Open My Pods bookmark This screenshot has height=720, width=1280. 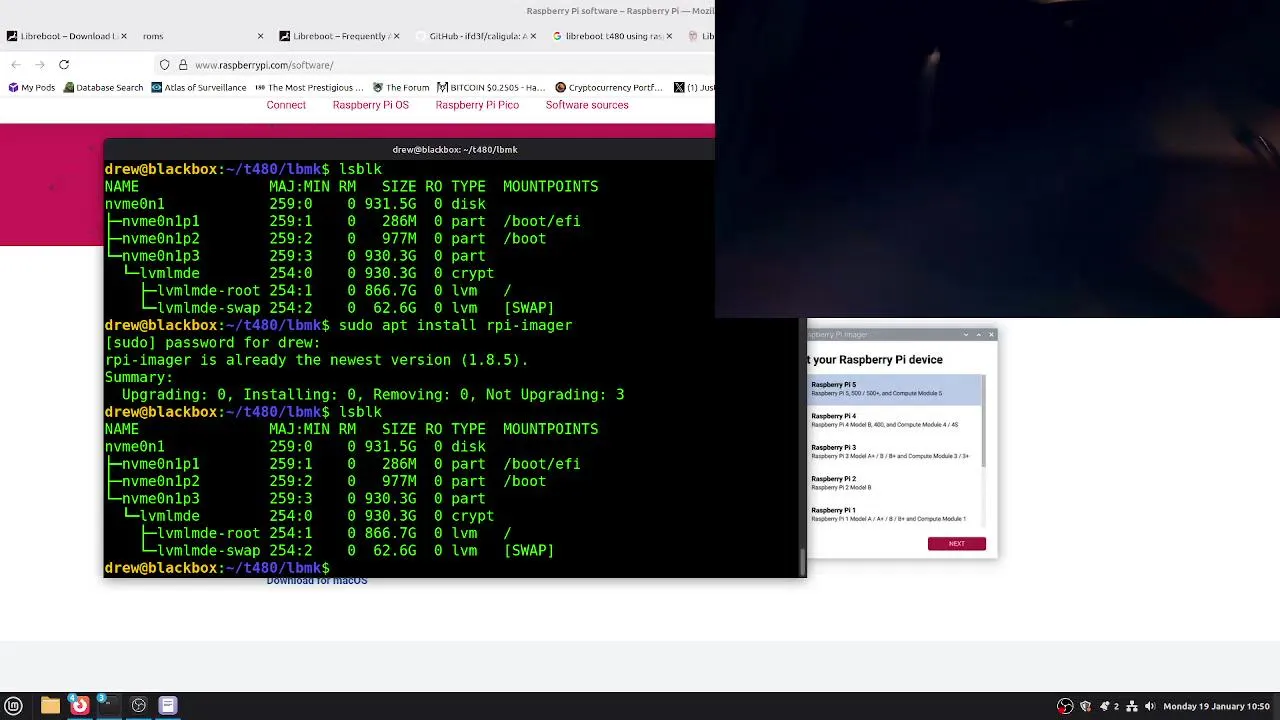click(x=31, y=88)
